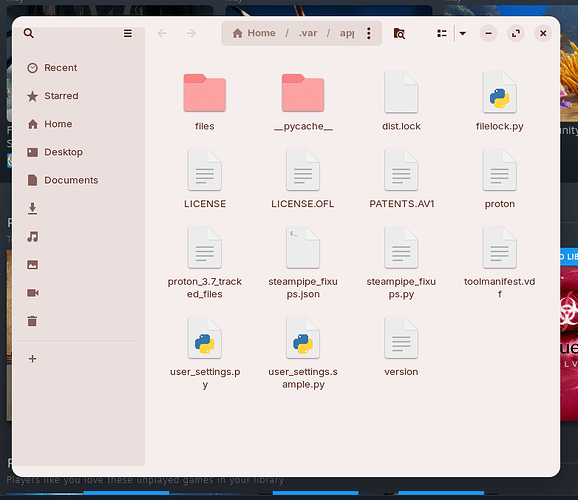This screenshot has width=578, height=500.
Task: Select the user_settings.py Python file
Action: 205,353
